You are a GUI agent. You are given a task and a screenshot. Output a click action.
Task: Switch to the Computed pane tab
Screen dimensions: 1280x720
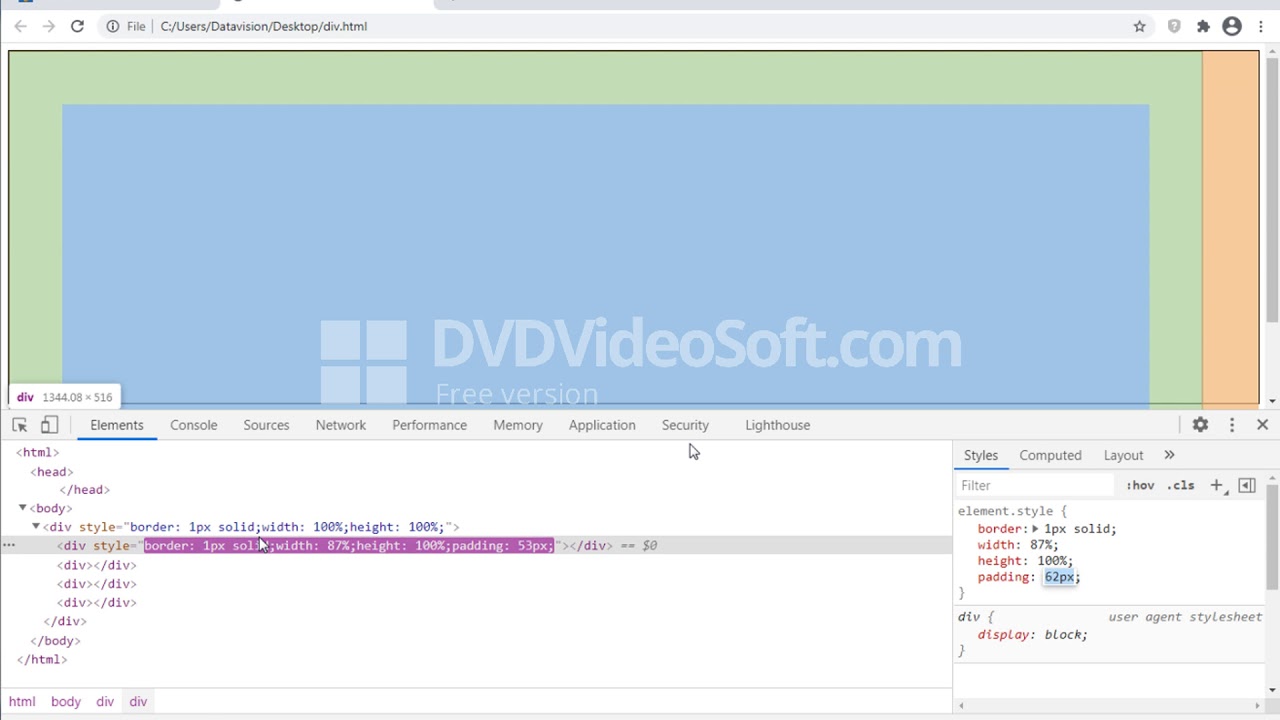(1050, 455)
